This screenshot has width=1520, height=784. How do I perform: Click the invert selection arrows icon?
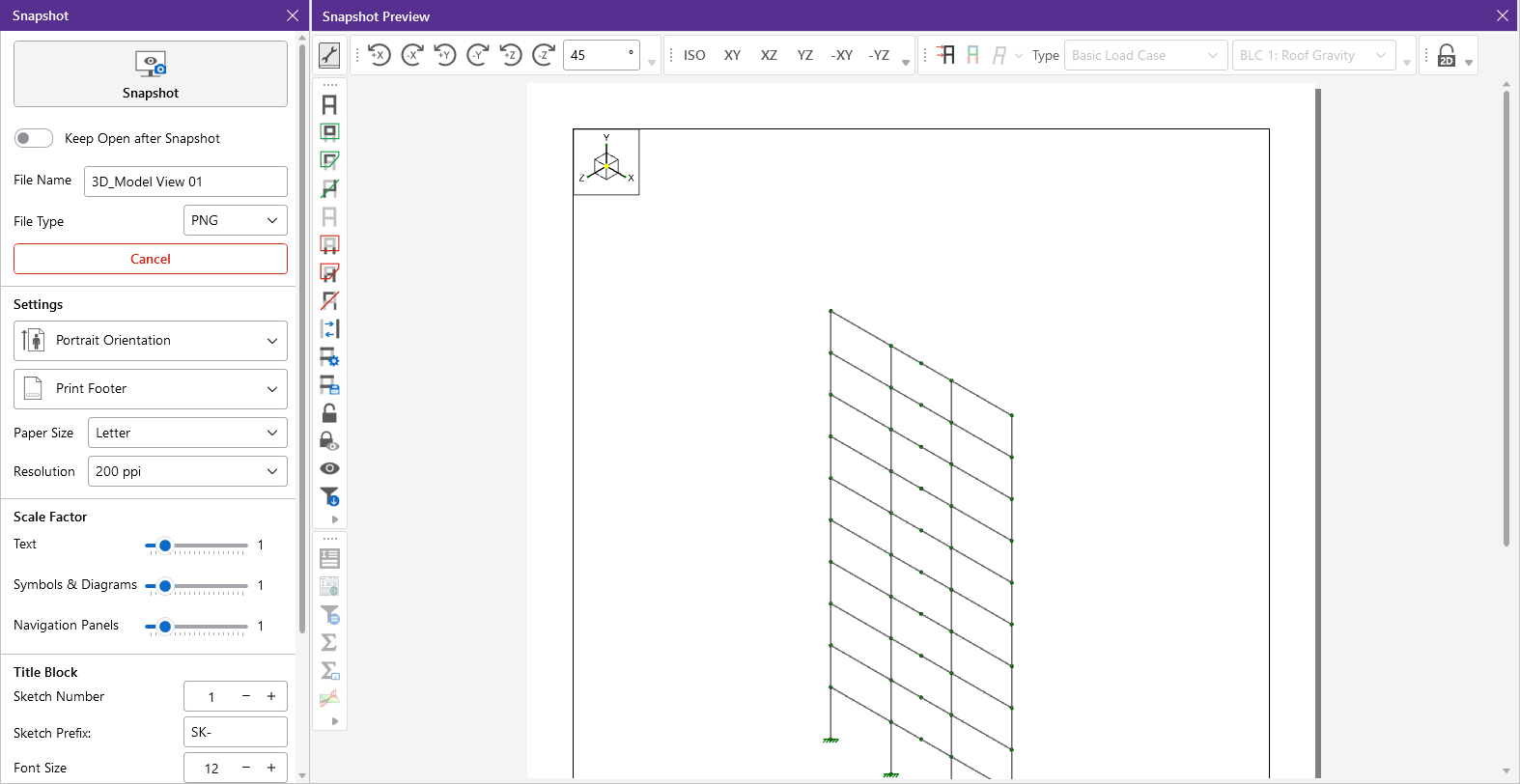(329, 329)
